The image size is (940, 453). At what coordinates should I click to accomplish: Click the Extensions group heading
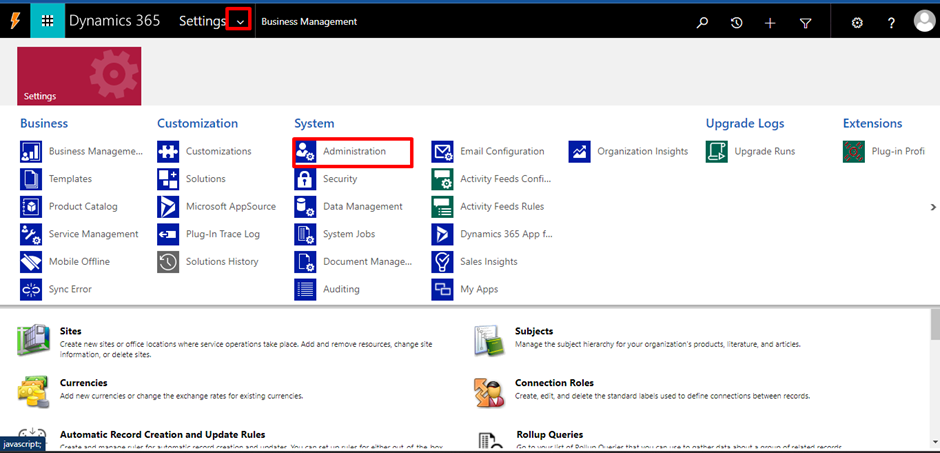pos(873,123)
